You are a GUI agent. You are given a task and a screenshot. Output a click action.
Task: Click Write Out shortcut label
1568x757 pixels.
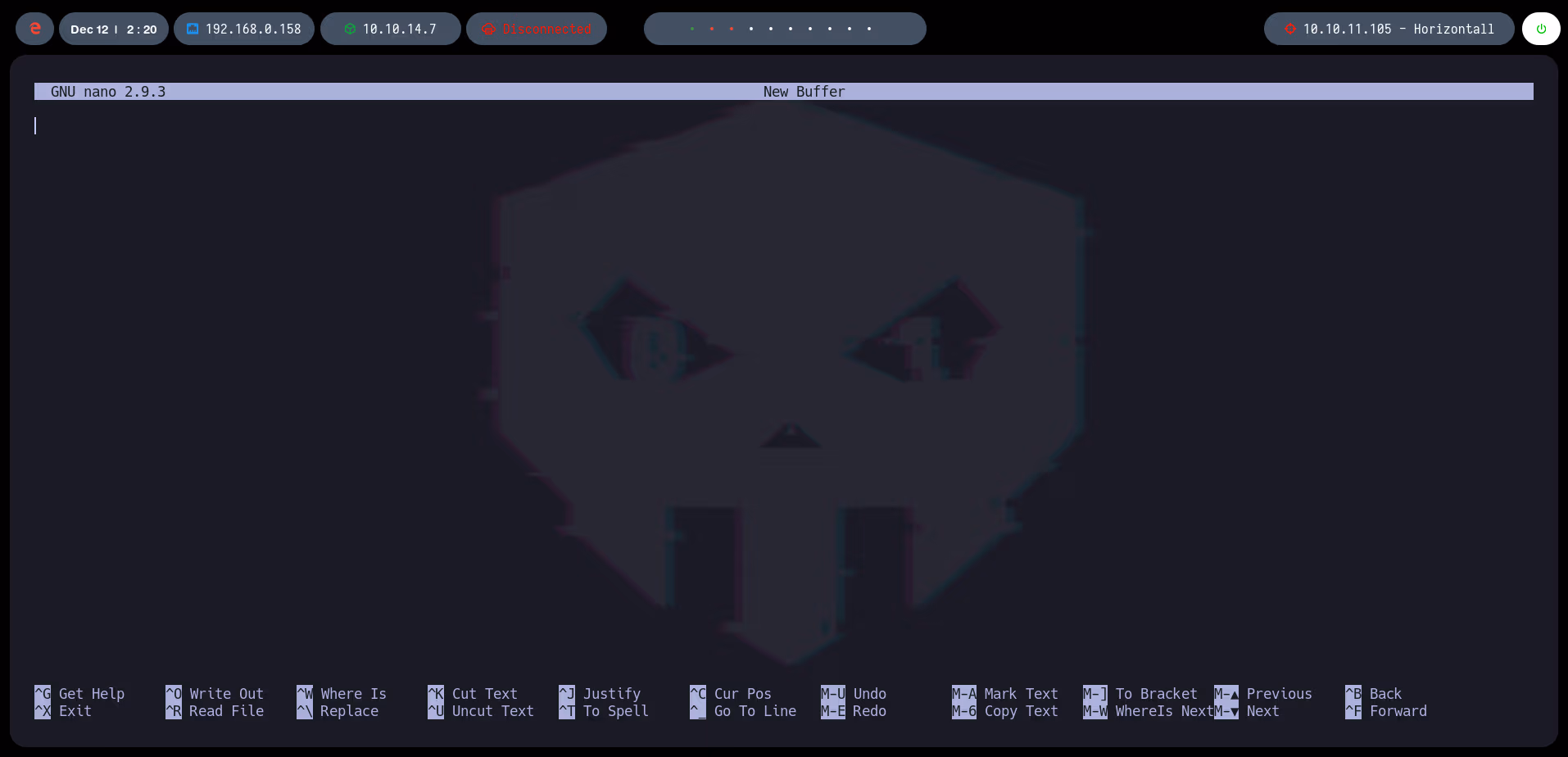coord(224,693)
